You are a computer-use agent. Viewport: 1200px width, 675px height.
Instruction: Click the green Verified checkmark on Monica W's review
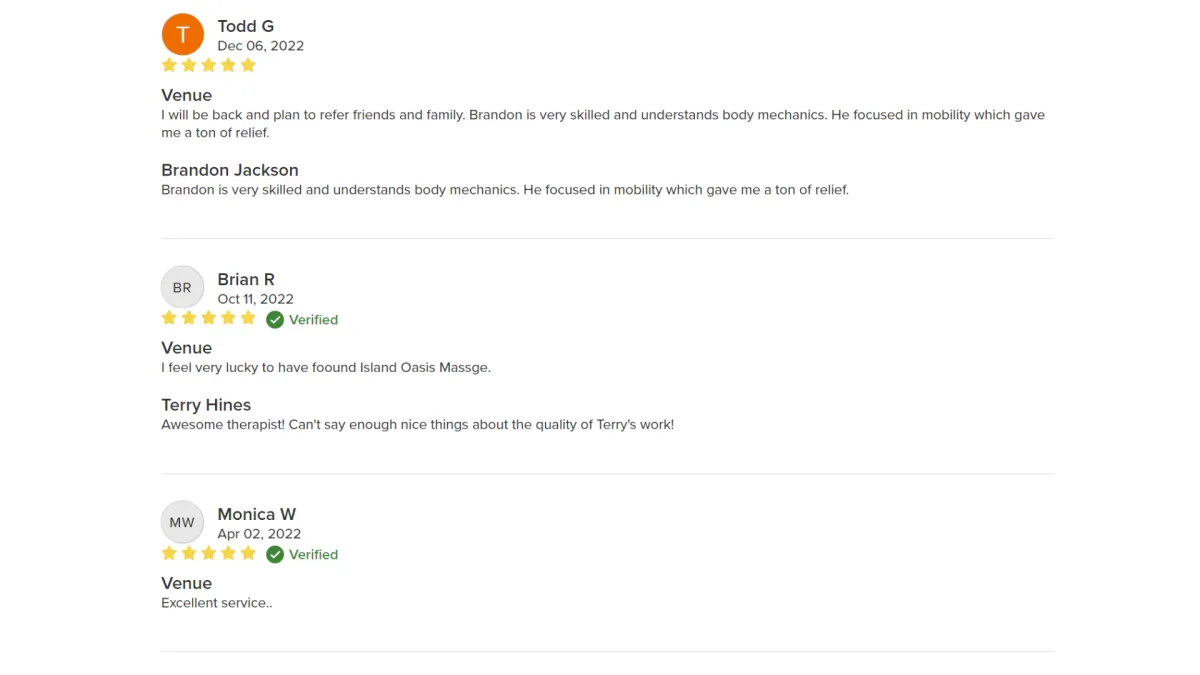[x=275, y=555]
